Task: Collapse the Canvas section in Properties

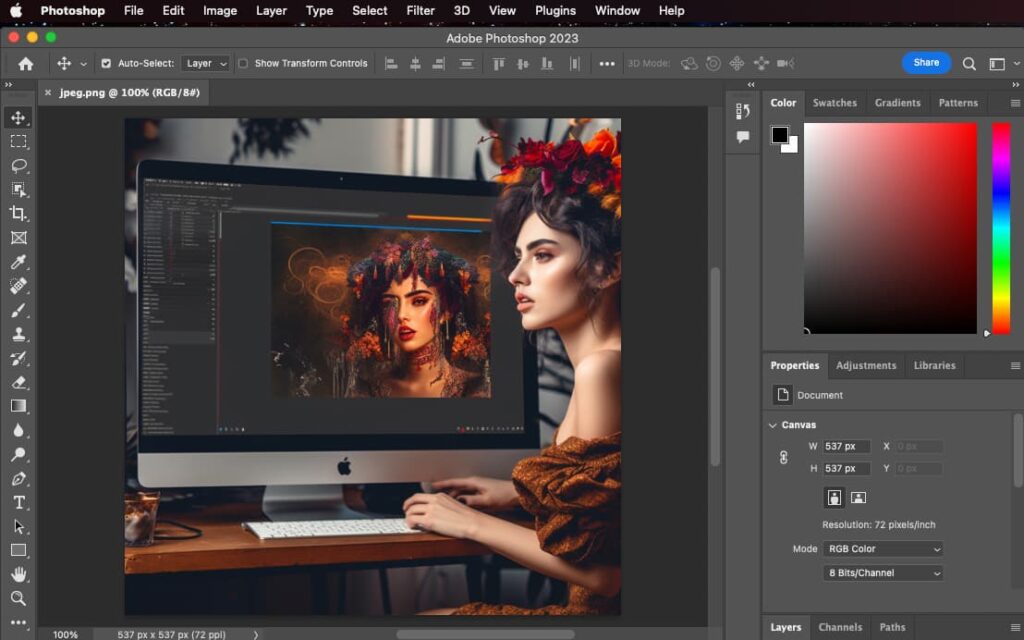Action: point(772,424)
